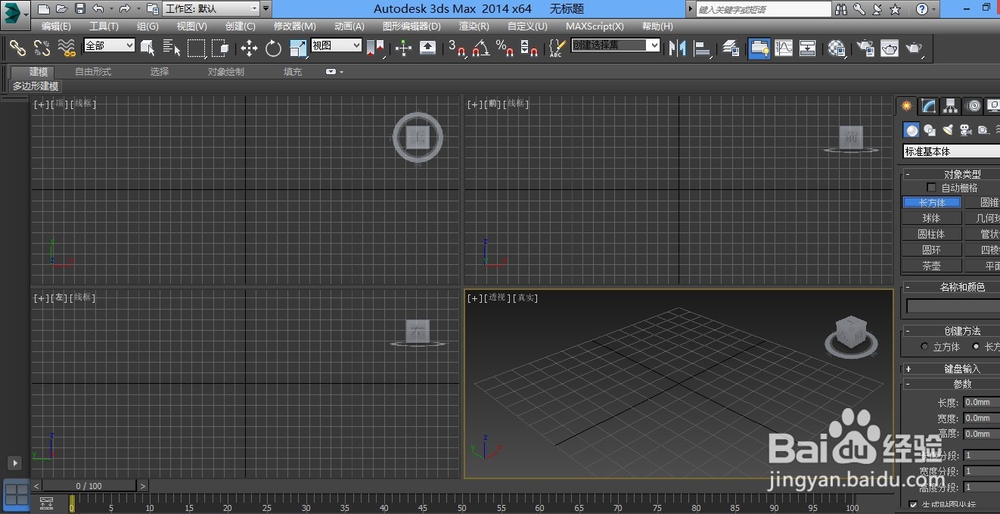Undo the last action with arrow icon

pos(98,9)
